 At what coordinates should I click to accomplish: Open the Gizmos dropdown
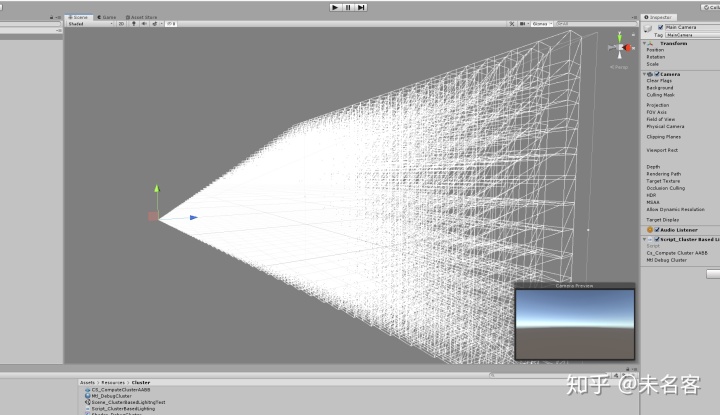(542, 23)
